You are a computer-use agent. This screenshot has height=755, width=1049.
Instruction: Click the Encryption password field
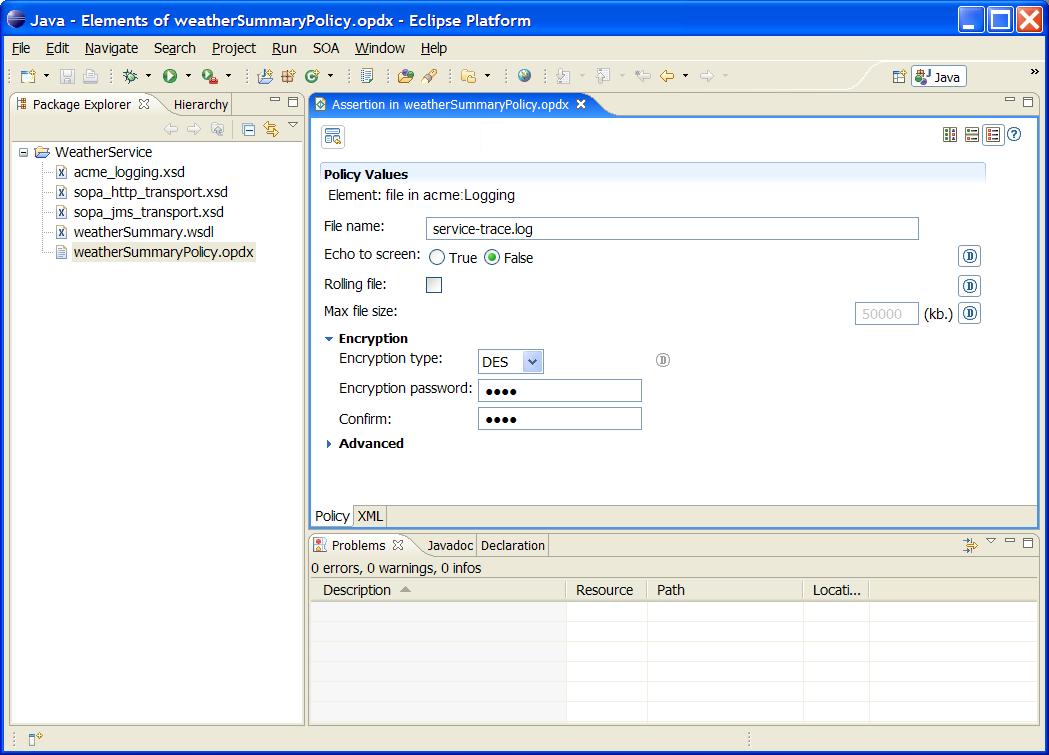pos(559,391)
